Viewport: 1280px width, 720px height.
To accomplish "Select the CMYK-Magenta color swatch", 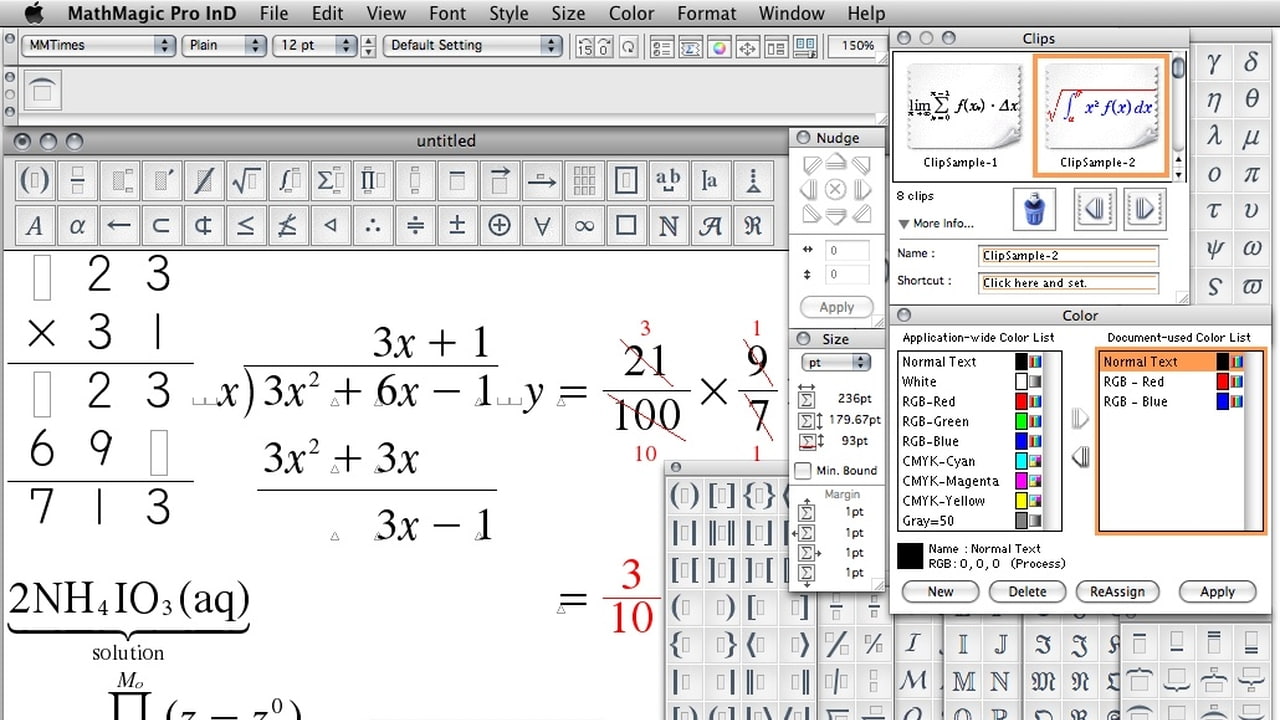I will pyautogui.click(x=1022, y=481).
